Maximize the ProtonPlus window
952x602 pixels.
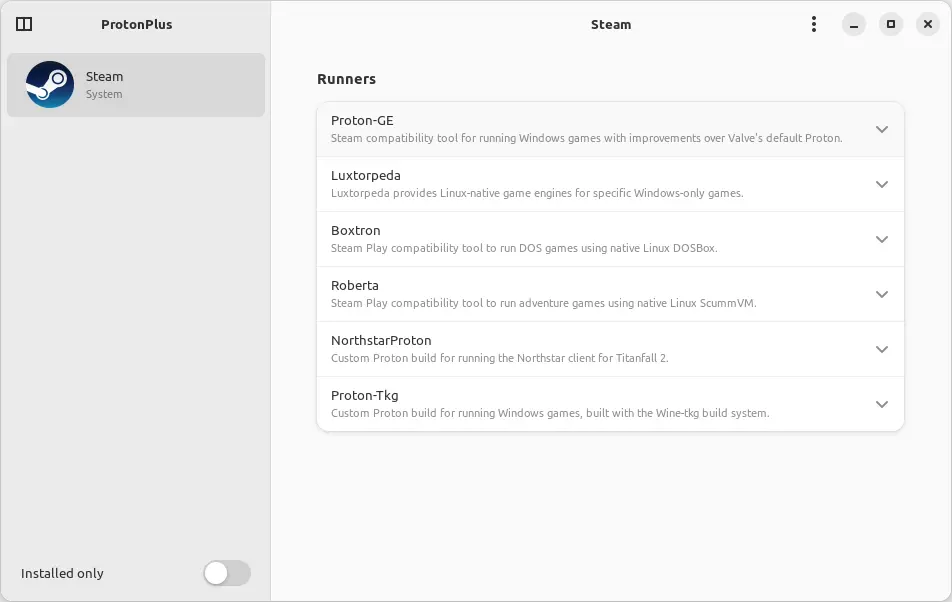(891, 24)
